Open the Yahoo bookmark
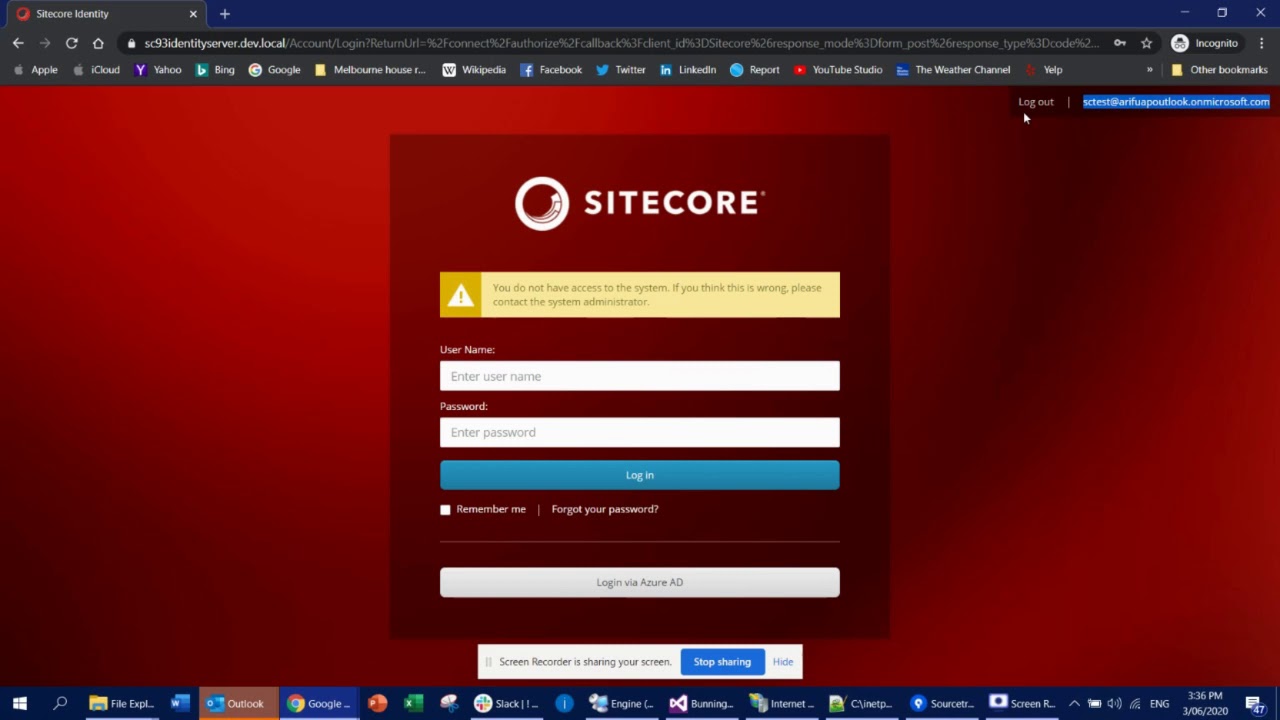This screenshot has width=1280, height=720. click(x=158, y=70)
